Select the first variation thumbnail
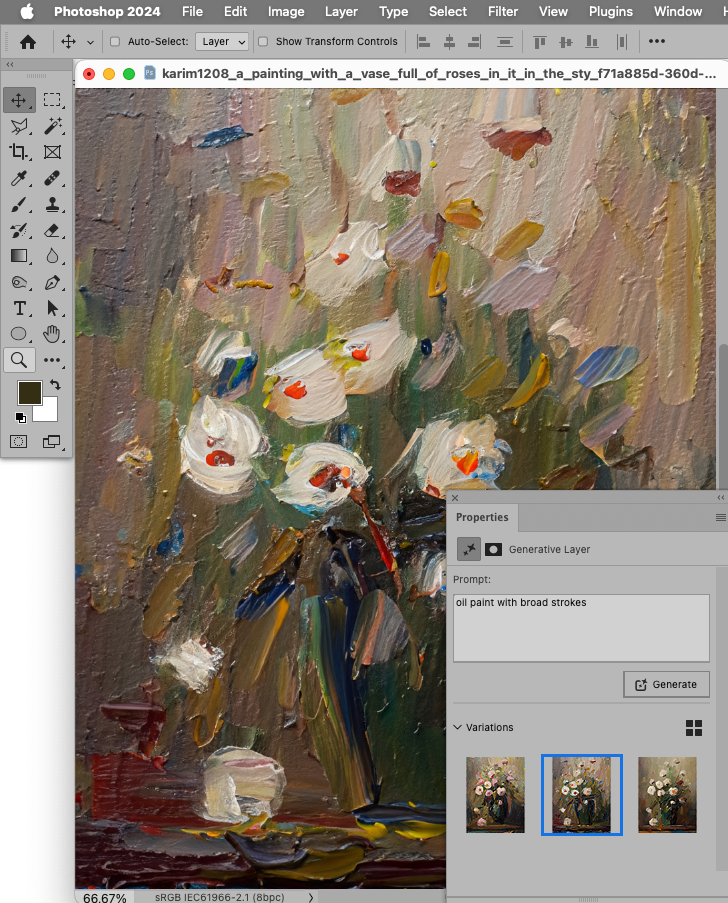Viewport: 728px width, 903px height. [x=495, y=795]
